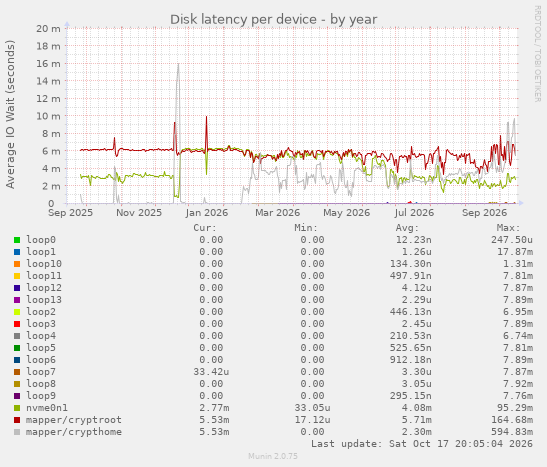The image size is (547, 467).
Task: Click the nvme0n1 max value 95.29m
Action: 515,408
